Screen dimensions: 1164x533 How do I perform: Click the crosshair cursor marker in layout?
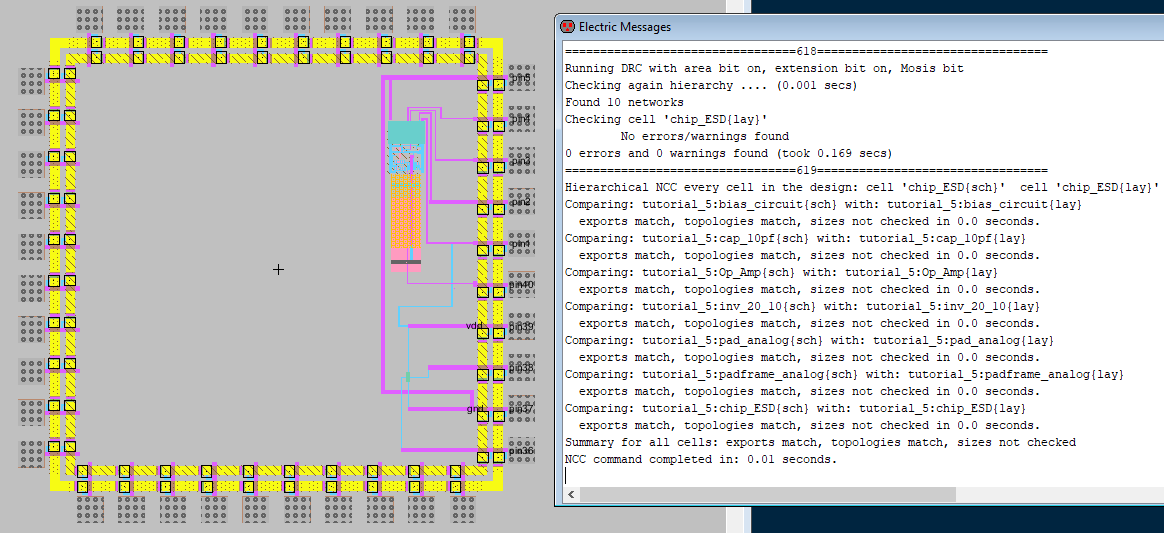pos(278,269)
